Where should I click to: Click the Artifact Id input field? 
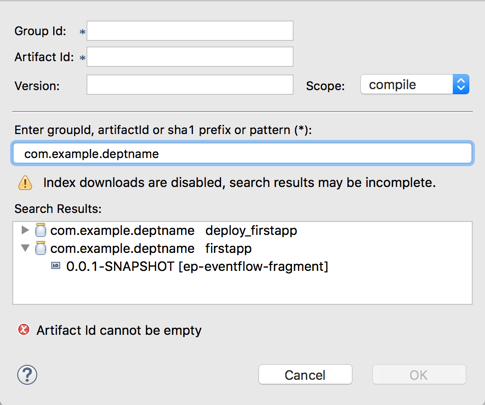click(x=190, y=57)
